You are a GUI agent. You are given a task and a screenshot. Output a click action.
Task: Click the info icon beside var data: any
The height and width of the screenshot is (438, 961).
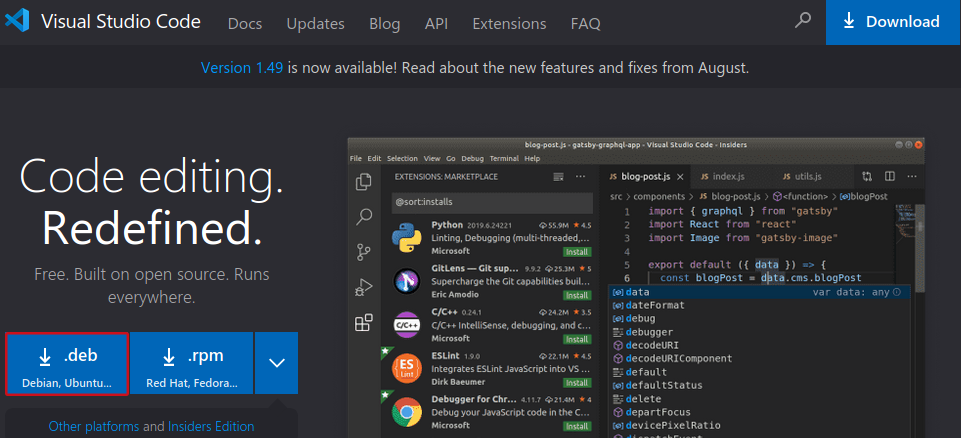(x=897, y=292)
